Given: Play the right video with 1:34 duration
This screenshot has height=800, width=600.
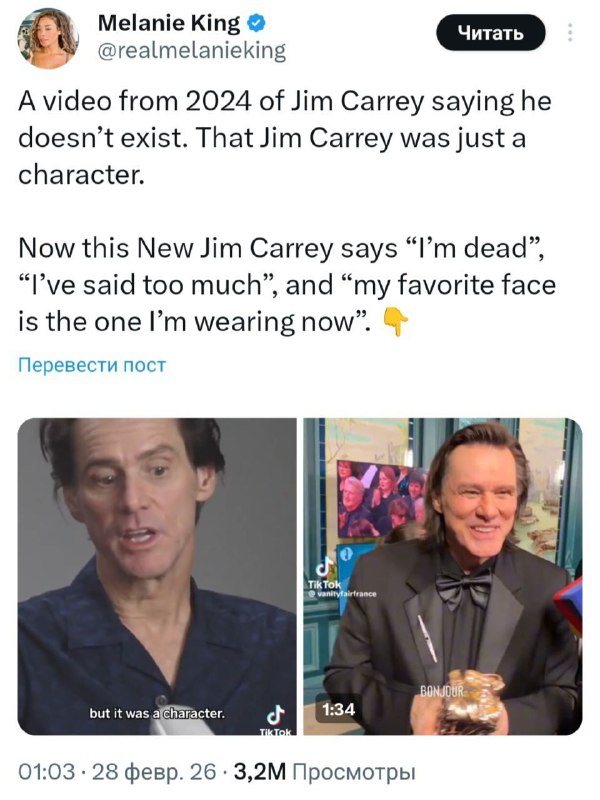Looking at the screenshot, I should click(x=442, y=577).
